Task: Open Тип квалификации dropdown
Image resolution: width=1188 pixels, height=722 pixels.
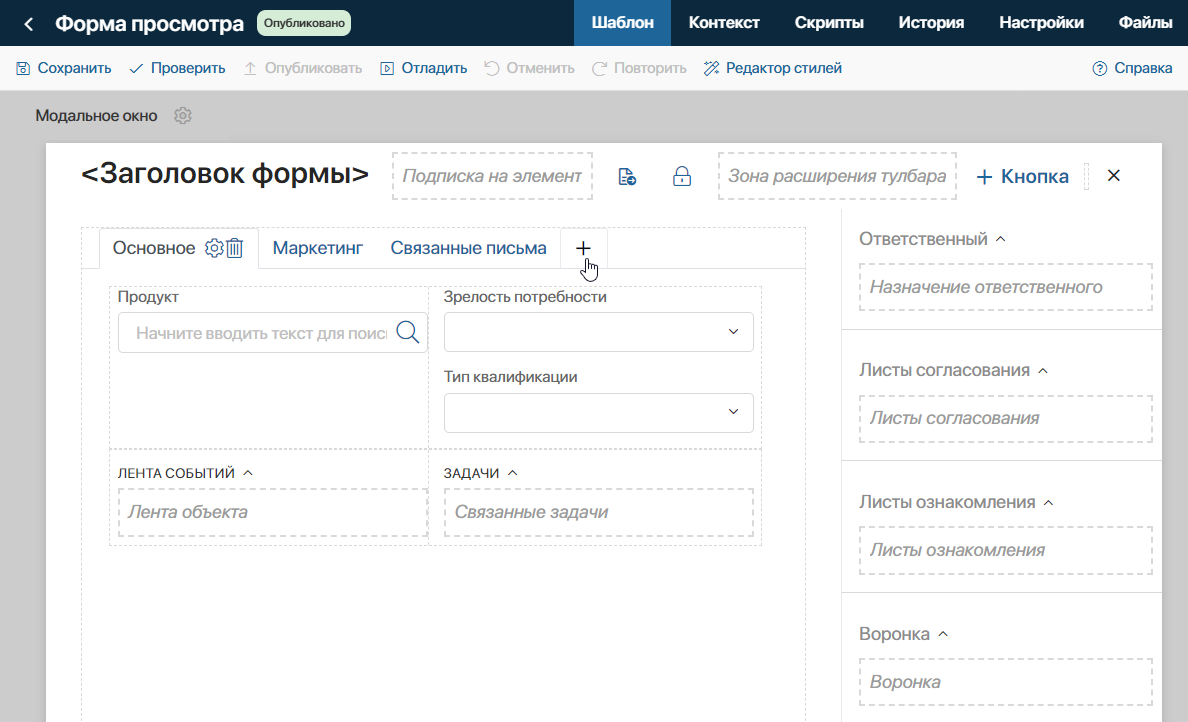Action: tap(599, 412)
